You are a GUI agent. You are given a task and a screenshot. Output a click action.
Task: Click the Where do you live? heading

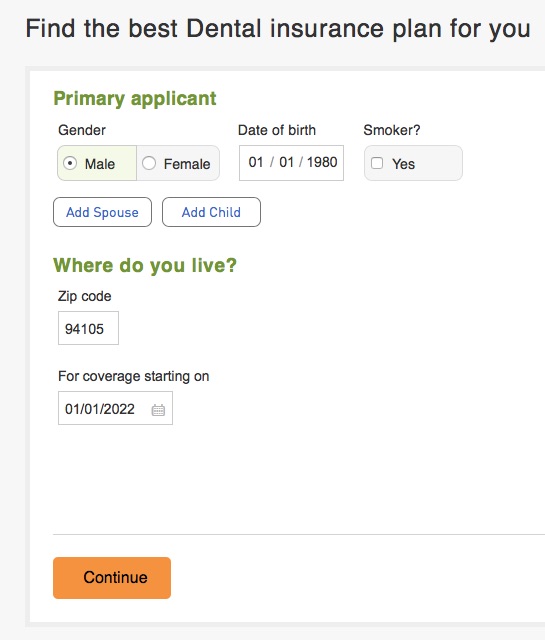145,266
